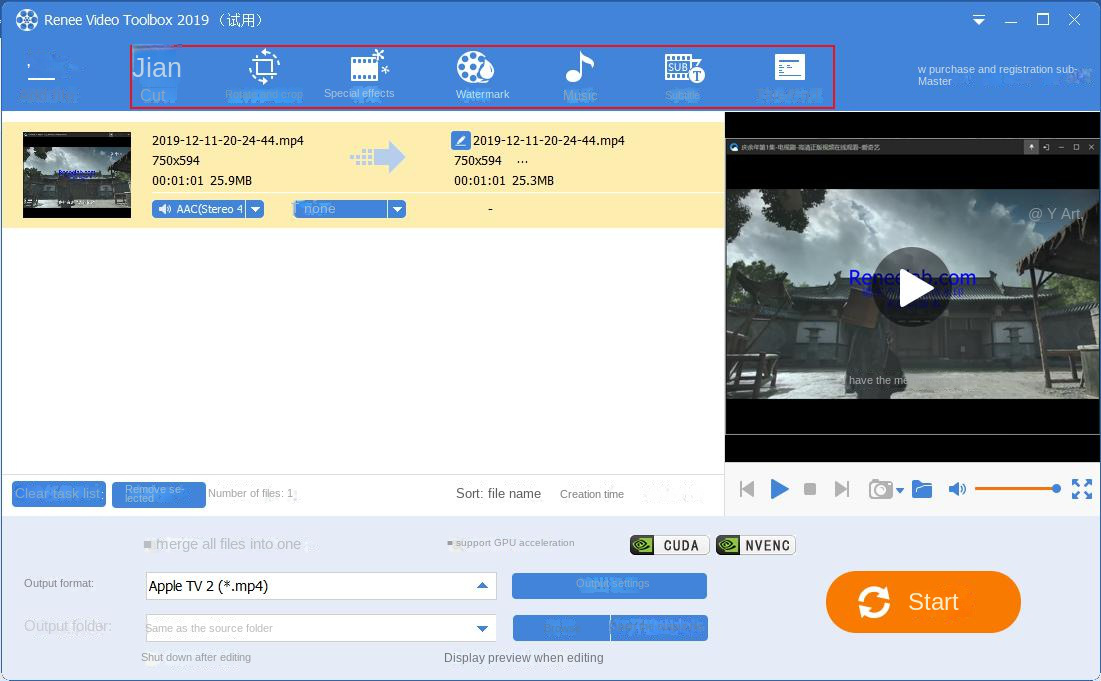Viewport: 1101px width, 681px height.
Task: Adjust the volume slider in the preview
Action: [x=1017, y=489]
